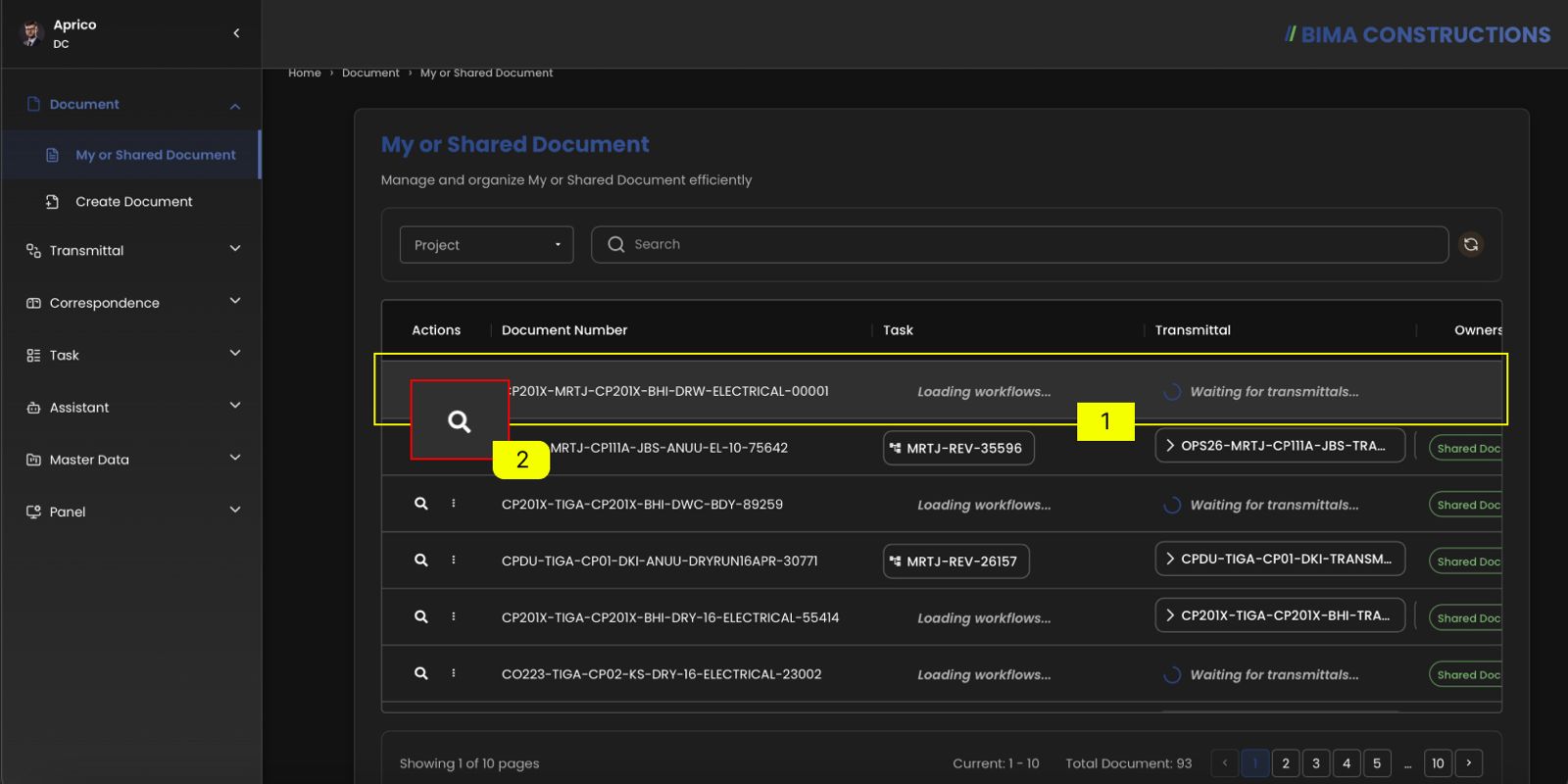1568x784 pixels.
Task: Click the Transmittal column header in the table
Action: (1193, 330)
